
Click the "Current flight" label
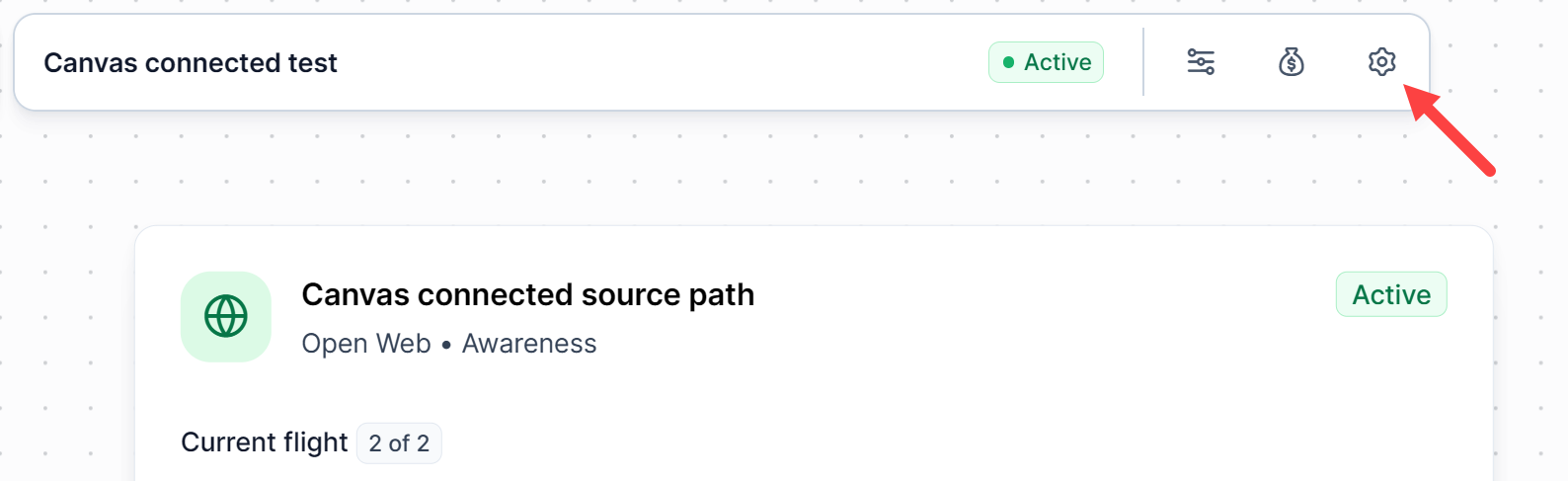[x=264, y=442]
